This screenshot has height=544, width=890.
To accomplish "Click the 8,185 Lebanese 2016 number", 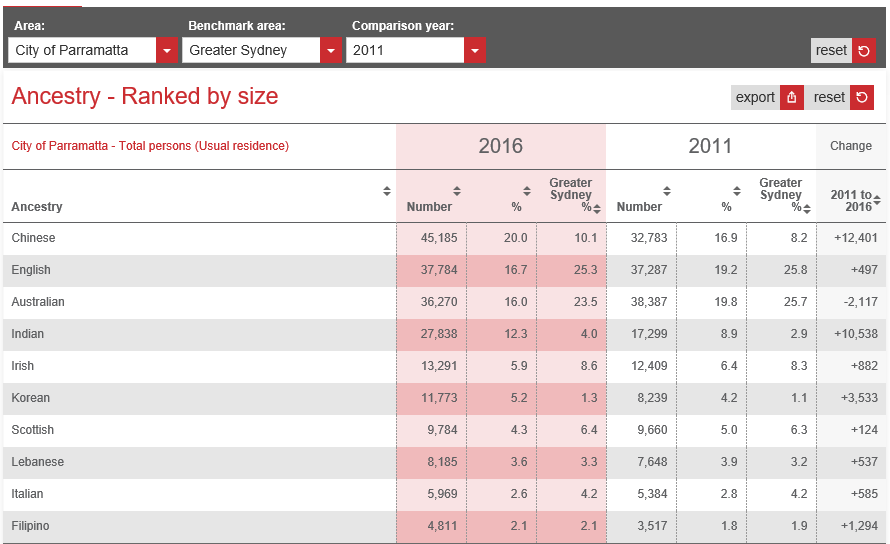I will point(442,462).
